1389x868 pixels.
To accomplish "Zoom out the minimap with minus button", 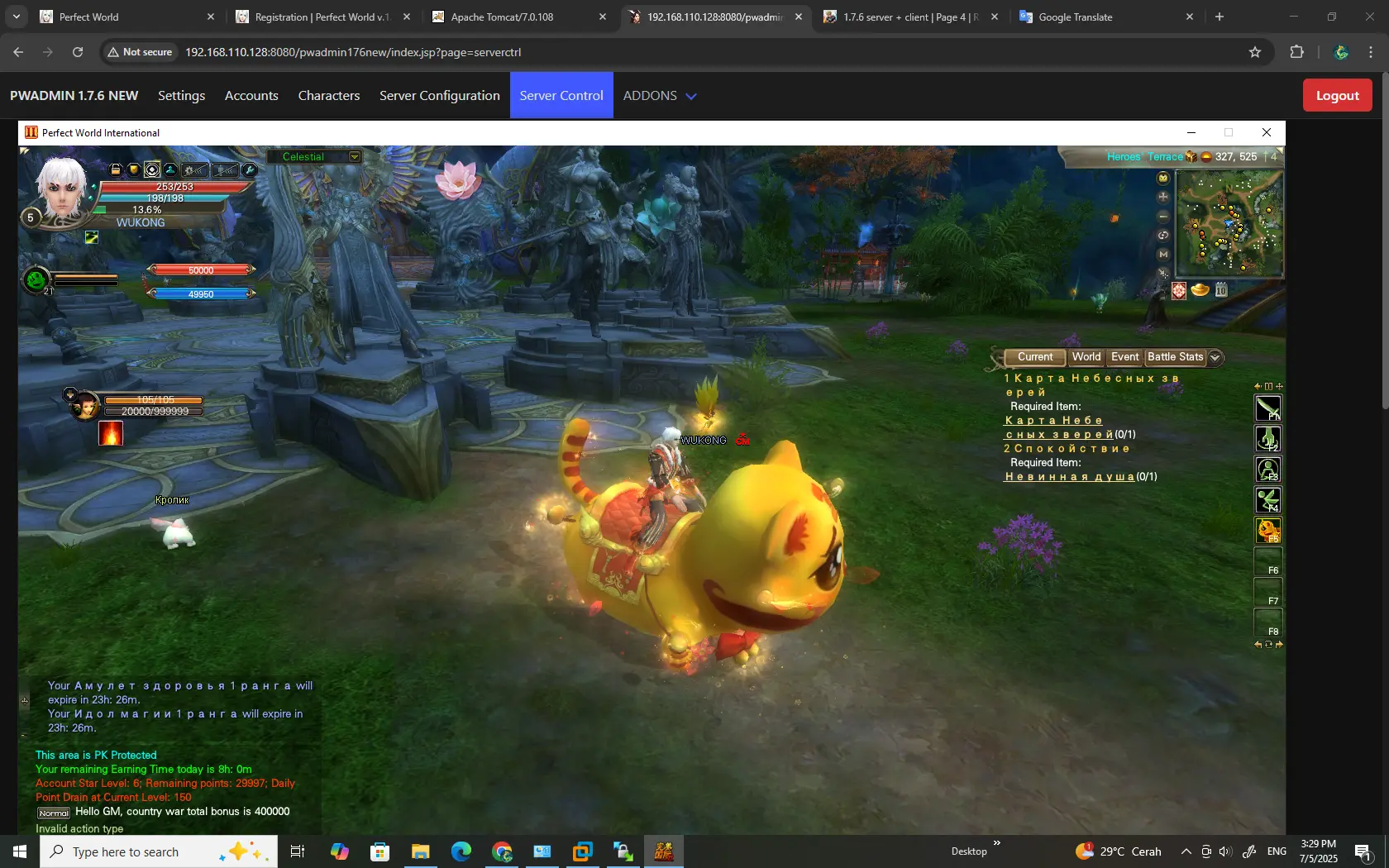I will coord(1163,216).
